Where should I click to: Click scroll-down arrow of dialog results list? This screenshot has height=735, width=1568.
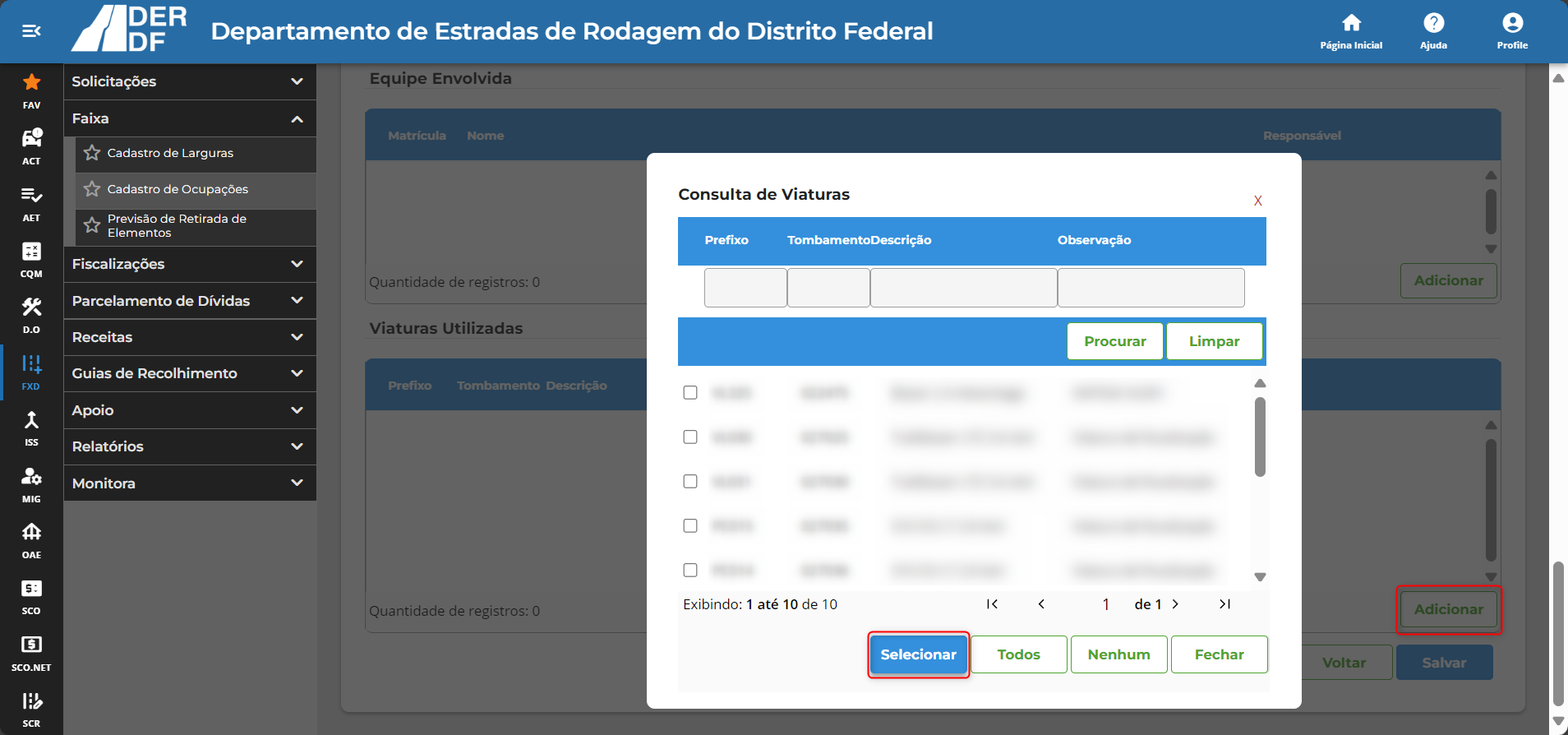[1260, 577]
